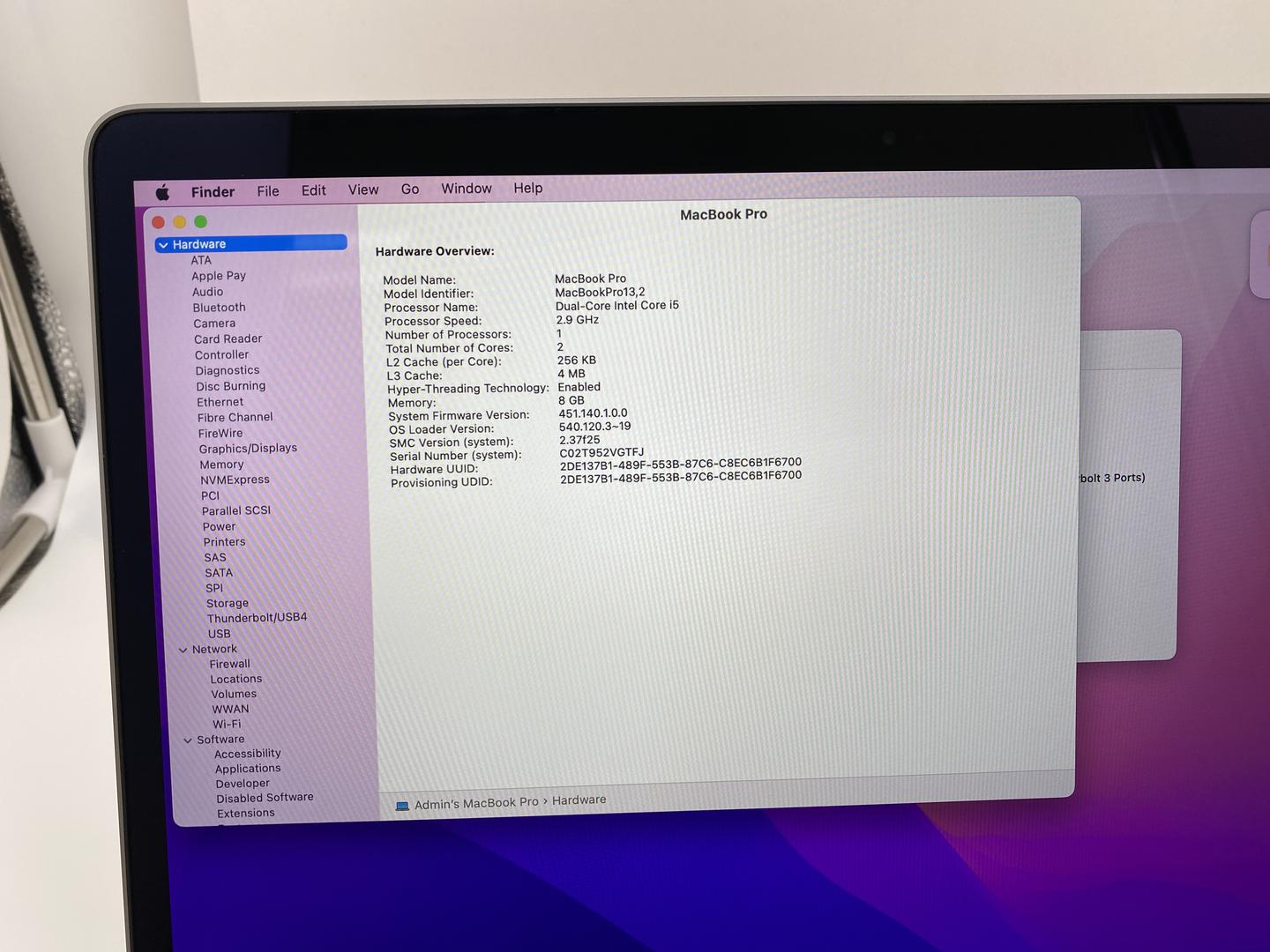Select Apple Pay in the sidebar
Screen dimensions: 1270x952
point(219,276)
